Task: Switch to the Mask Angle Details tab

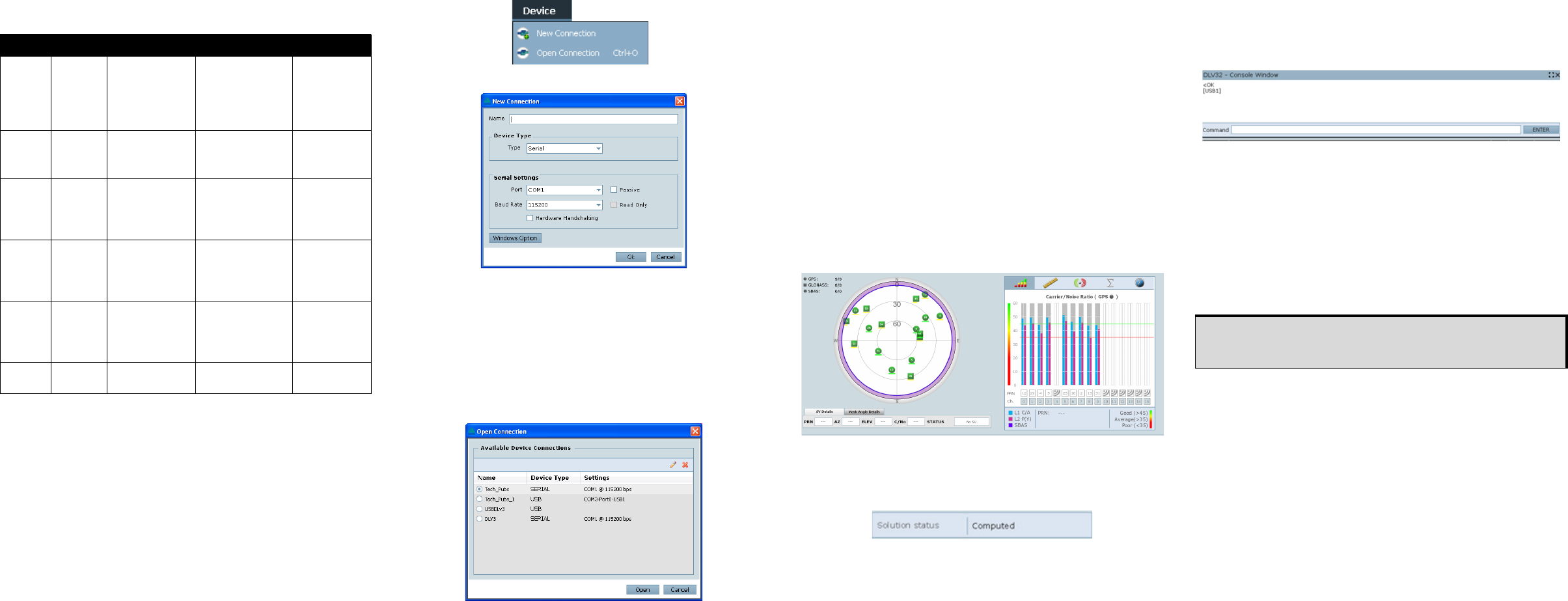Action: (864, 412)
